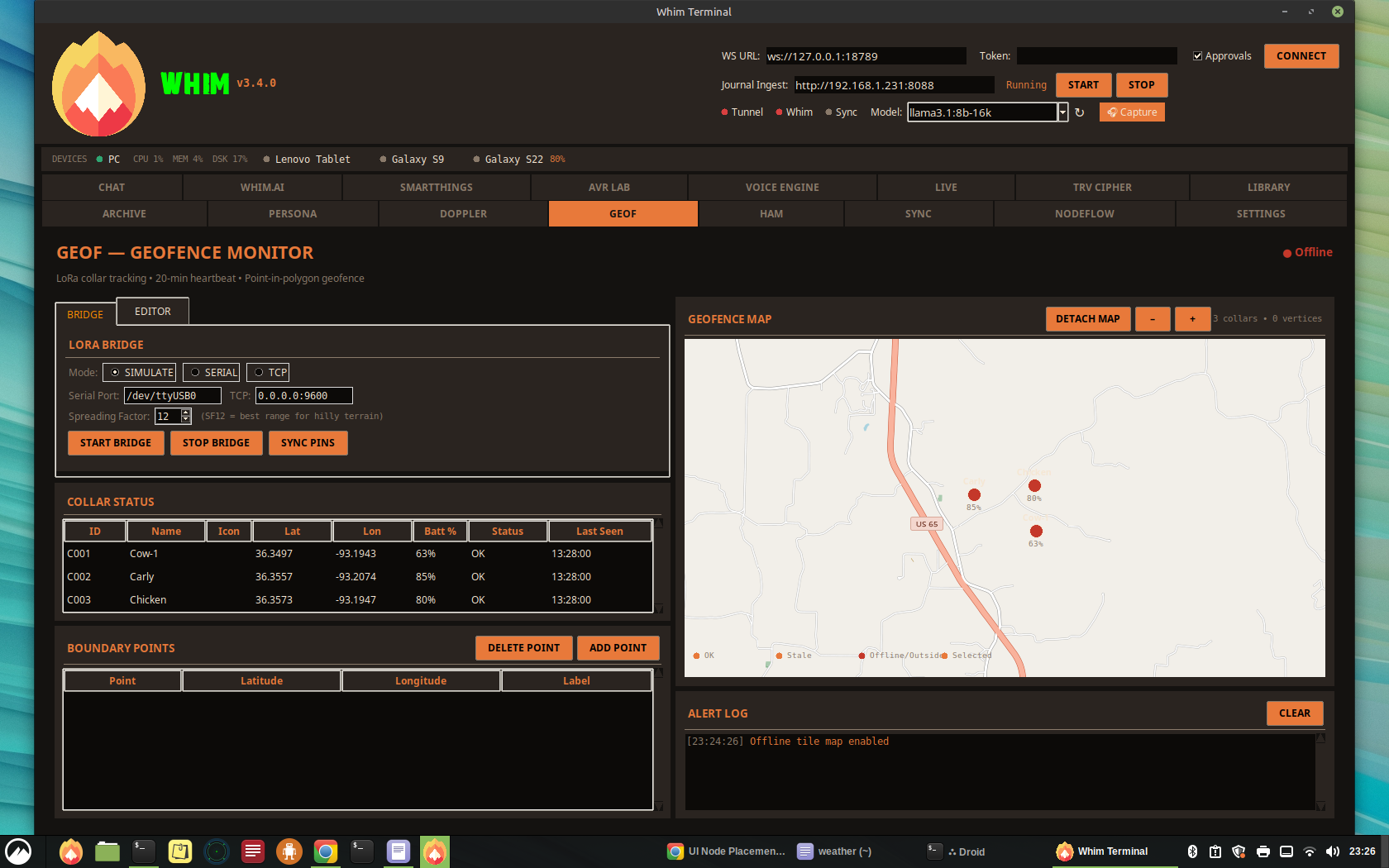Click the Capture camera button
Image resolution: width=1389 pixels, height=868 pixels.
[x=1132, y=112]
